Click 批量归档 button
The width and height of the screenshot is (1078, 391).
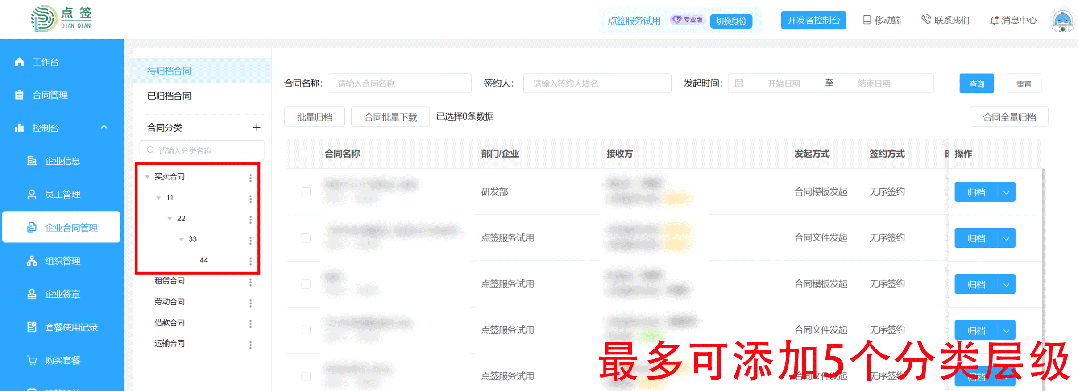[x=315, y=117]
